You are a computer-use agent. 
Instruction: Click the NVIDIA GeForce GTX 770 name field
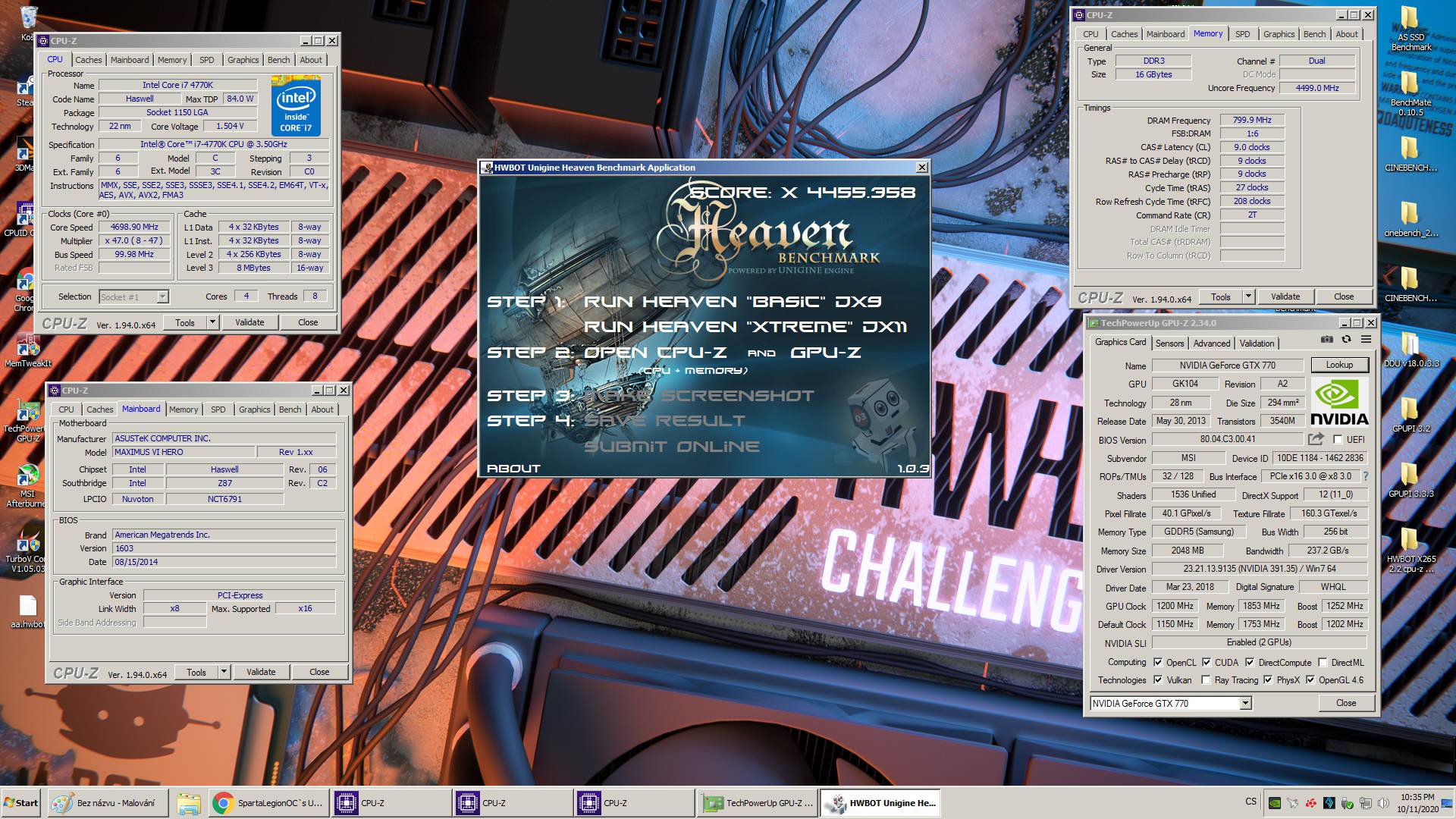point(1227,366)
